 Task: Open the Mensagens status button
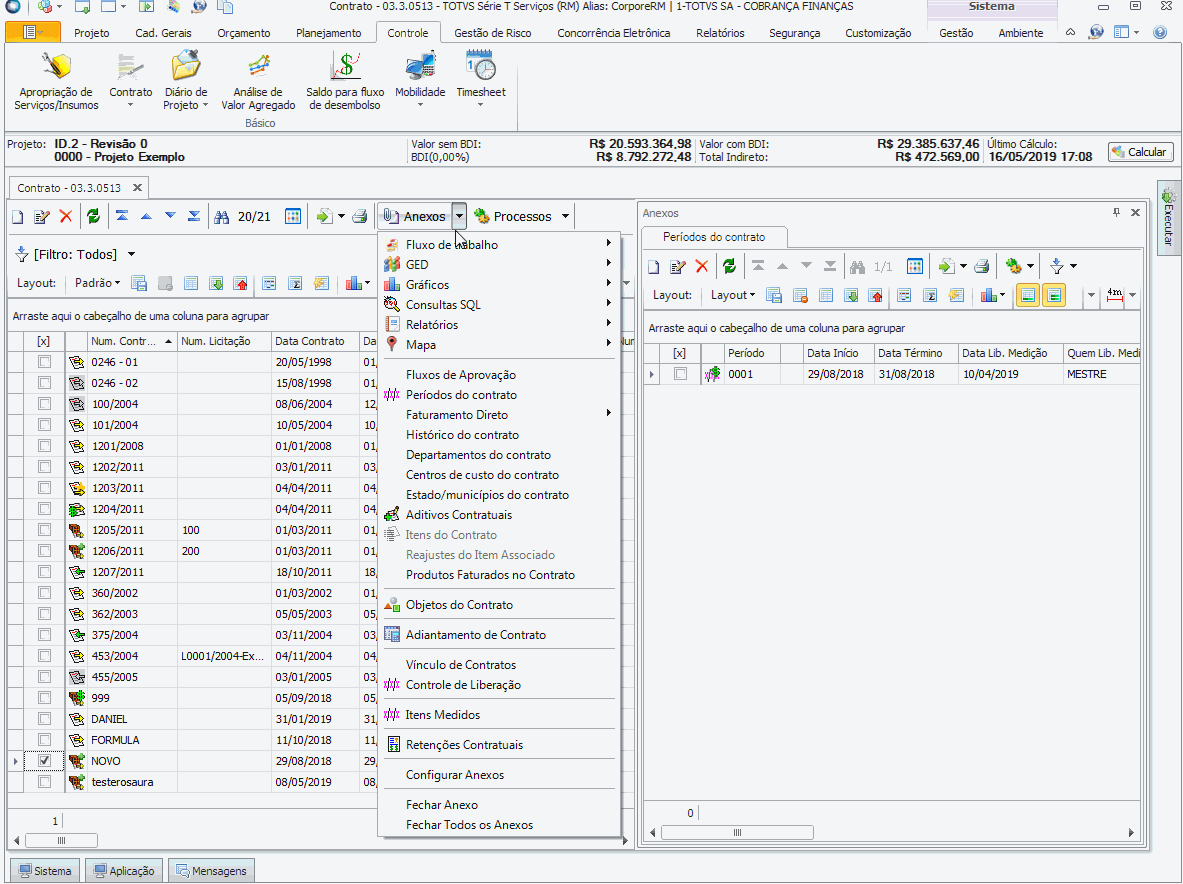coord(211,870)
